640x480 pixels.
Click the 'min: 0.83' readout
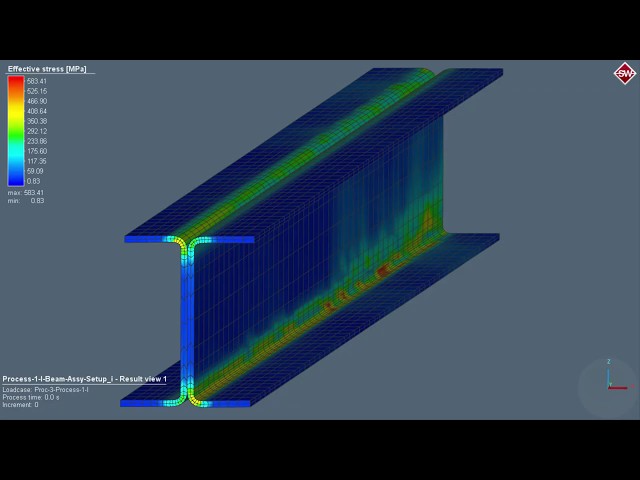coord(26,201)
